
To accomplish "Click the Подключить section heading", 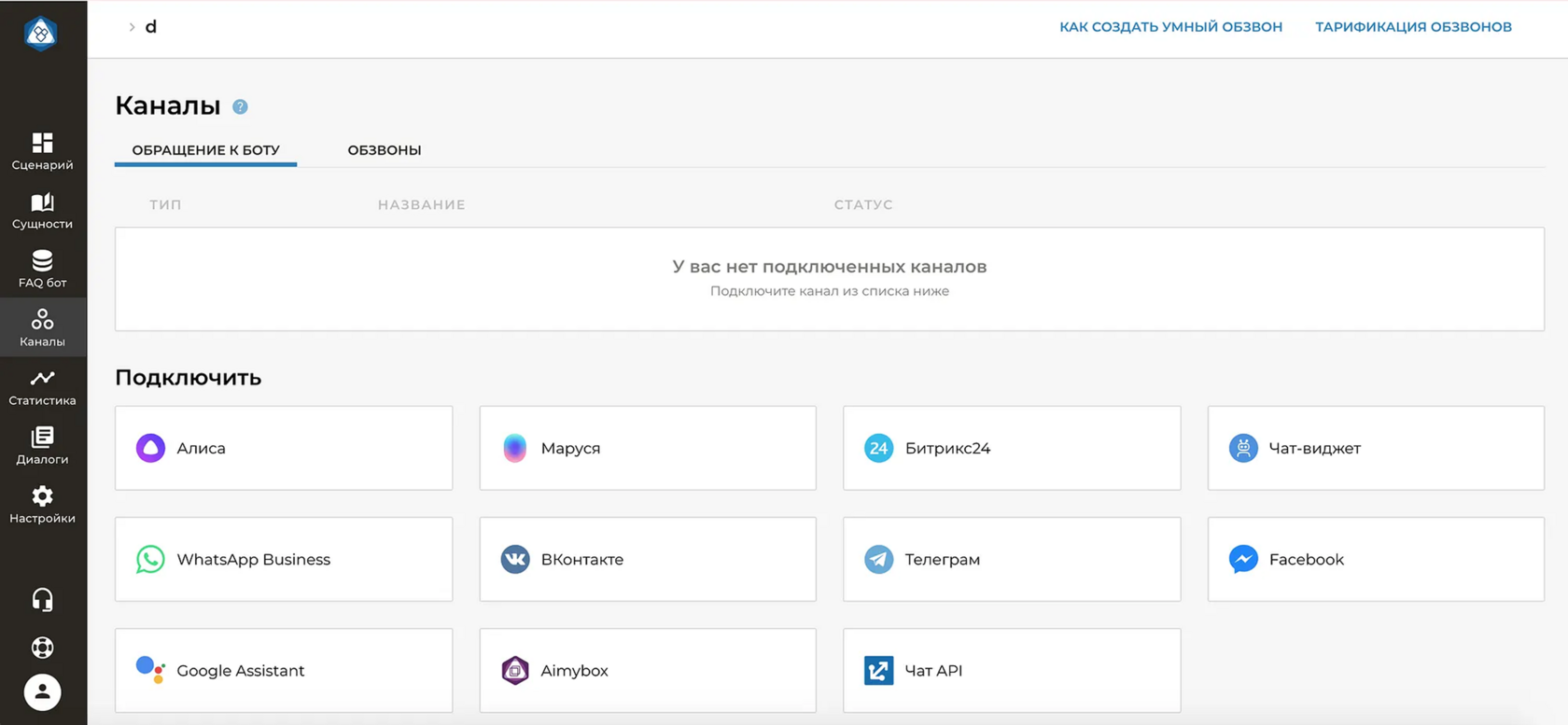I will pos(188,378).
